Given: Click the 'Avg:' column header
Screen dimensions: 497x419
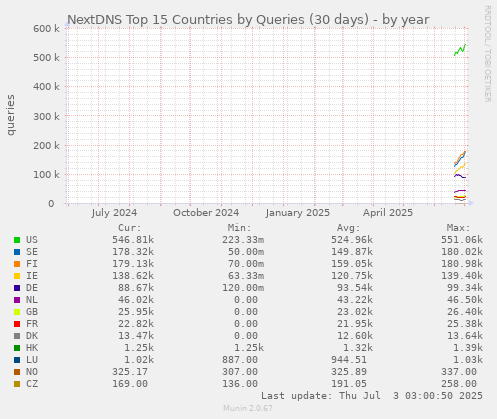Looking at the screenshot, I should click(349, 228).
